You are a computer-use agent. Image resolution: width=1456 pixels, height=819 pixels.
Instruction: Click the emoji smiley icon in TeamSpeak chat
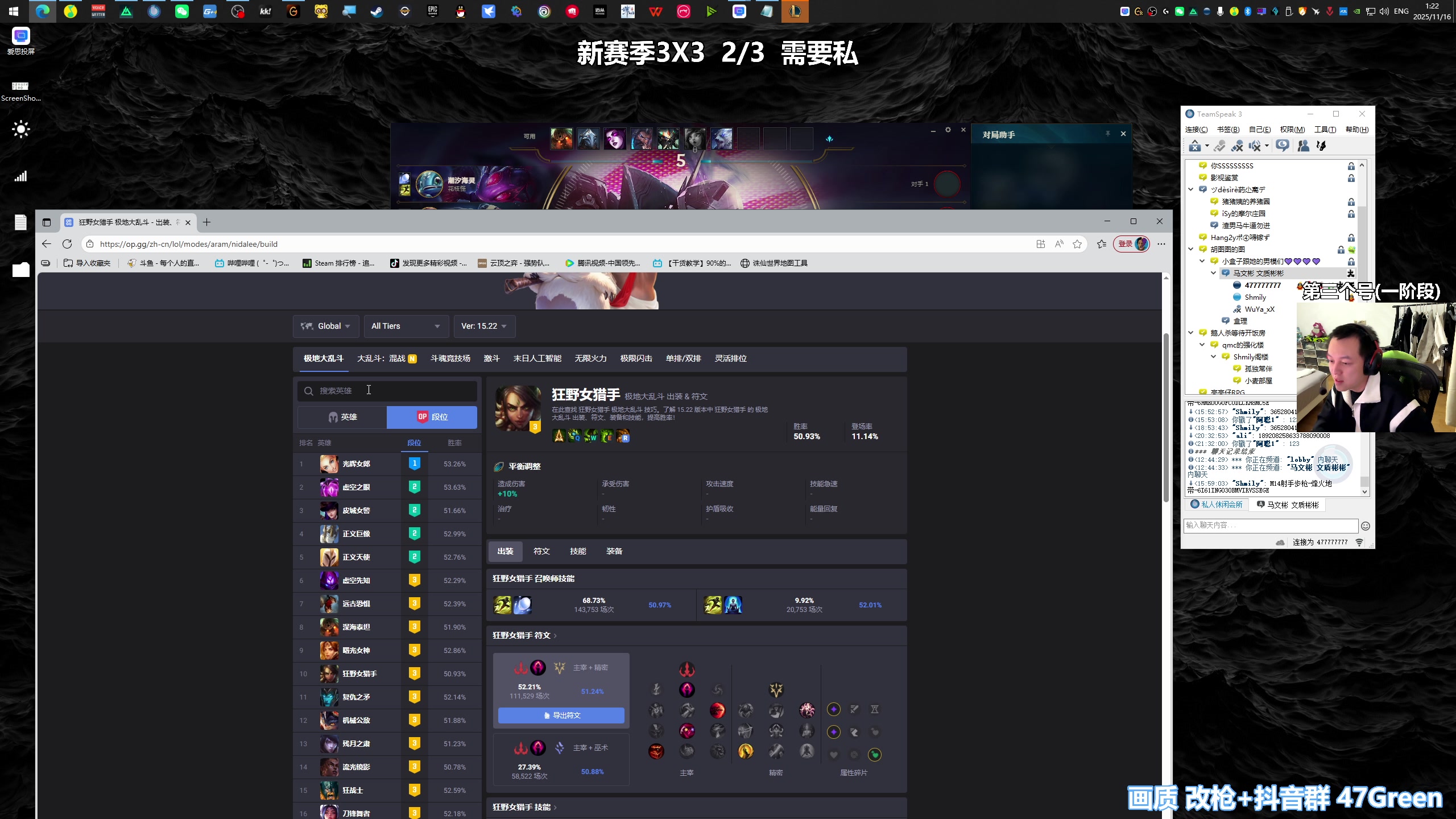(1366, 526)
